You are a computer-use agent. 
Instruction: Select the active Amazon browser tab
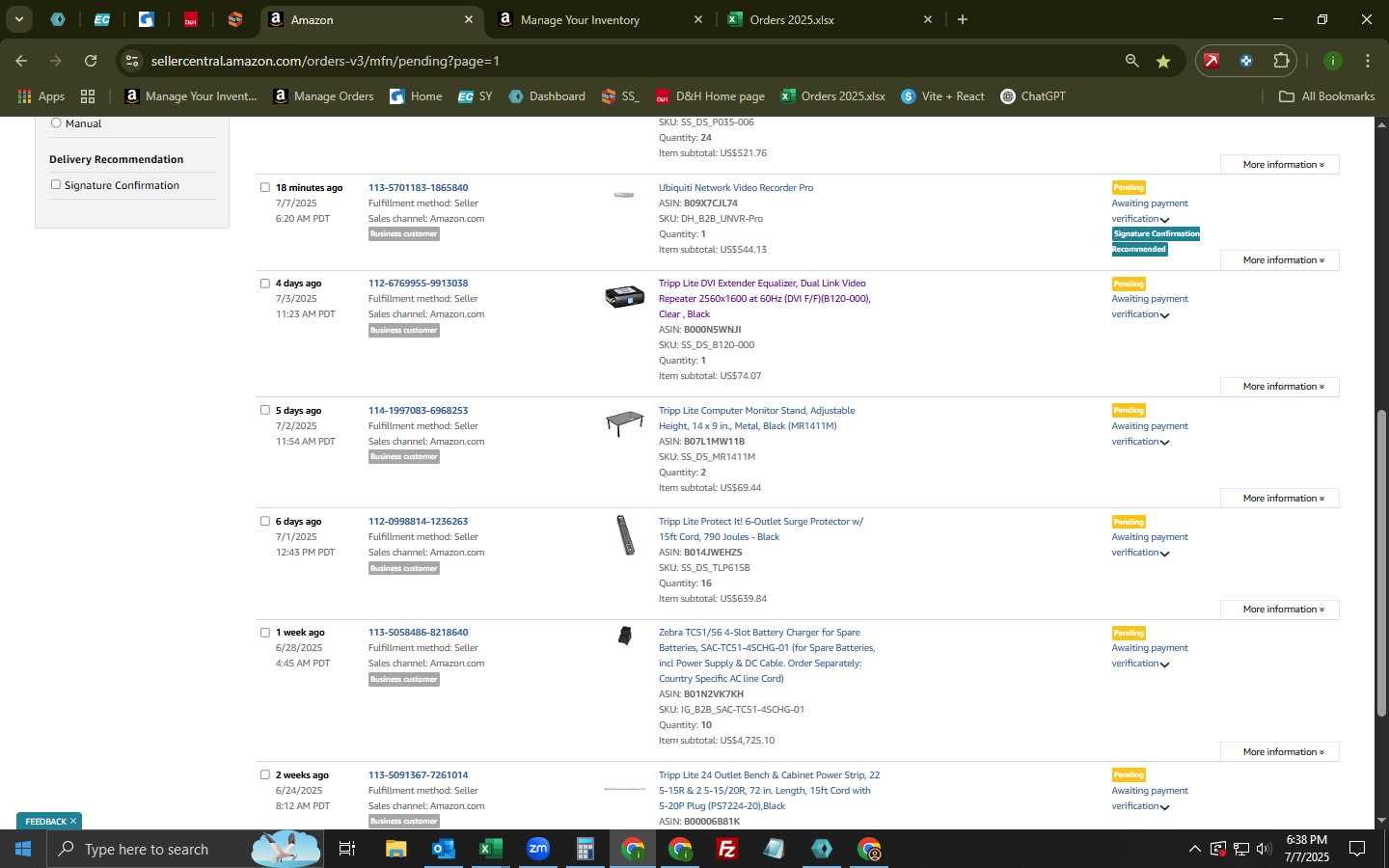click(371, 19)
